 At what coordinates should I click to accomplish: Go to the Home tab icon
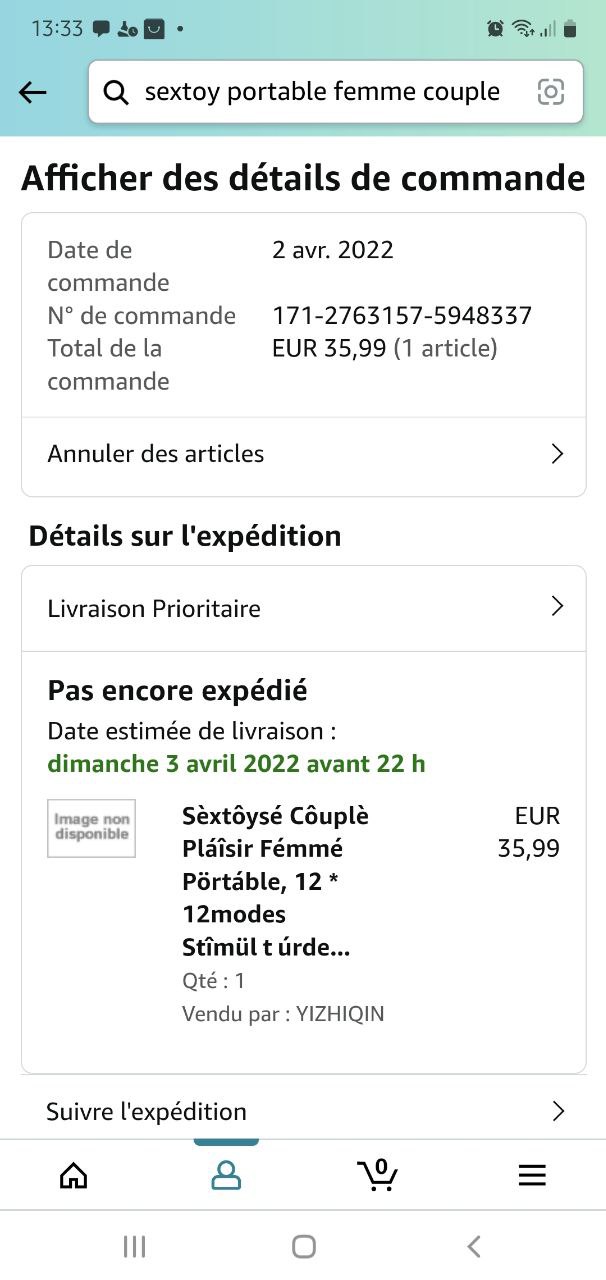pyautogui.click(x=74, y=1175)
